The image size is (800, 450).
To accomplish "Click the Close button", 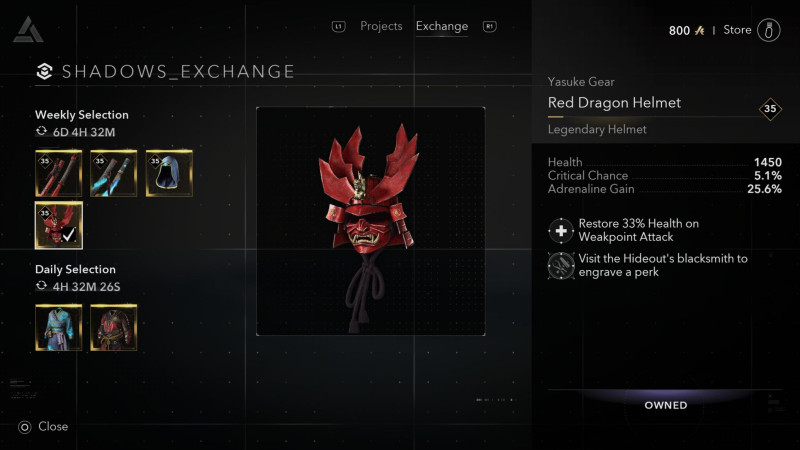I will pyautogui.click(x=43, y=427).
